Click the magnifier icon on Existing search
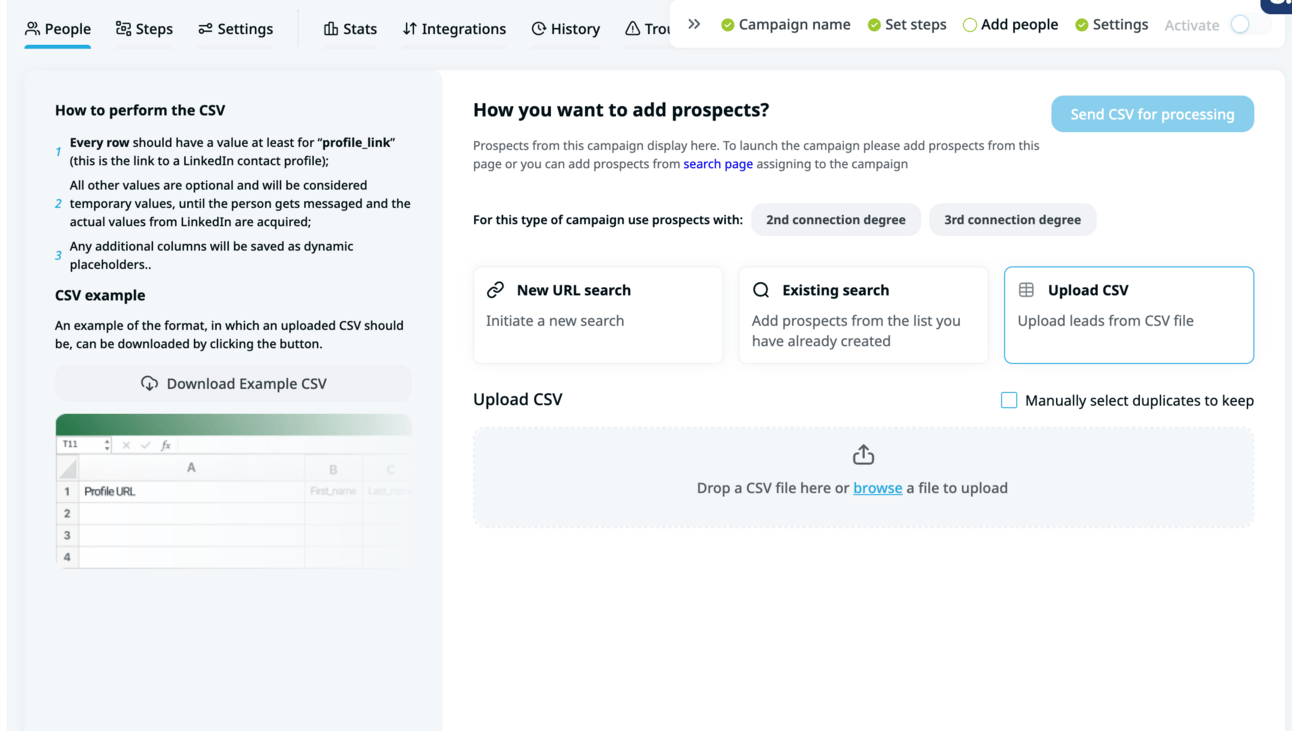 coord(761,290)
